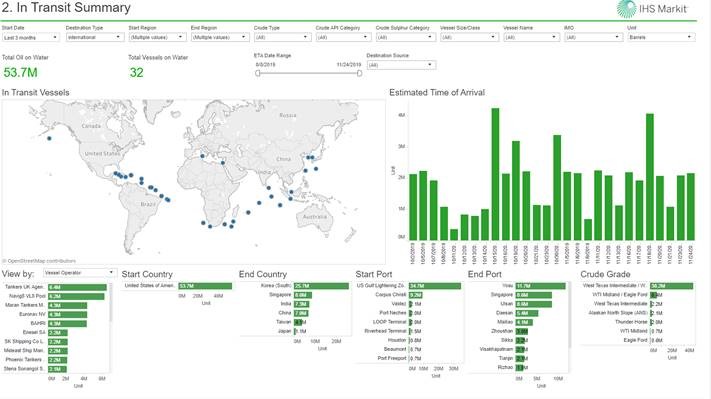Open the Start Date dropdown

[x=30, y=38]
